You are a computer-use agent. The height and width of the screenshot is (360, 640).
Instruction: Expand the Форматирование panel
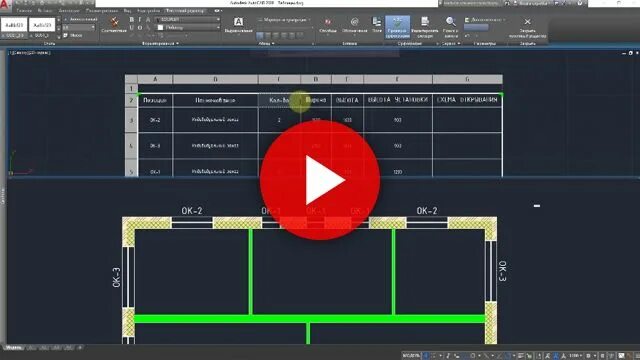click(x=160, y=43)
